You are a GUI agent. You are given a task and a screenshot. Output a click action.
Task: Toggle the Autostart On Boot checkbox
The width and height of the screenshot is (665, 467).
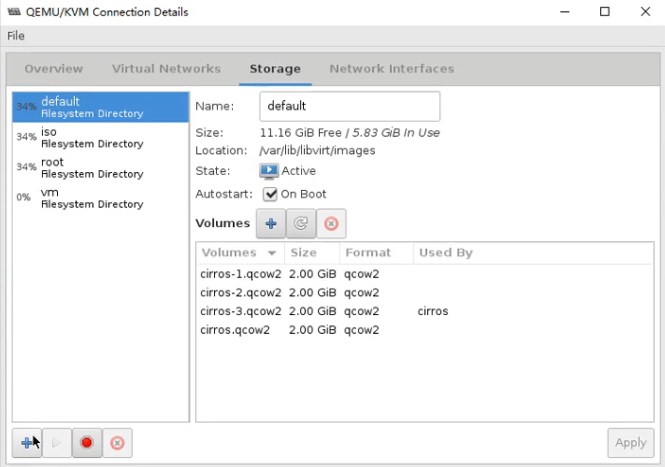pos(270,194)
